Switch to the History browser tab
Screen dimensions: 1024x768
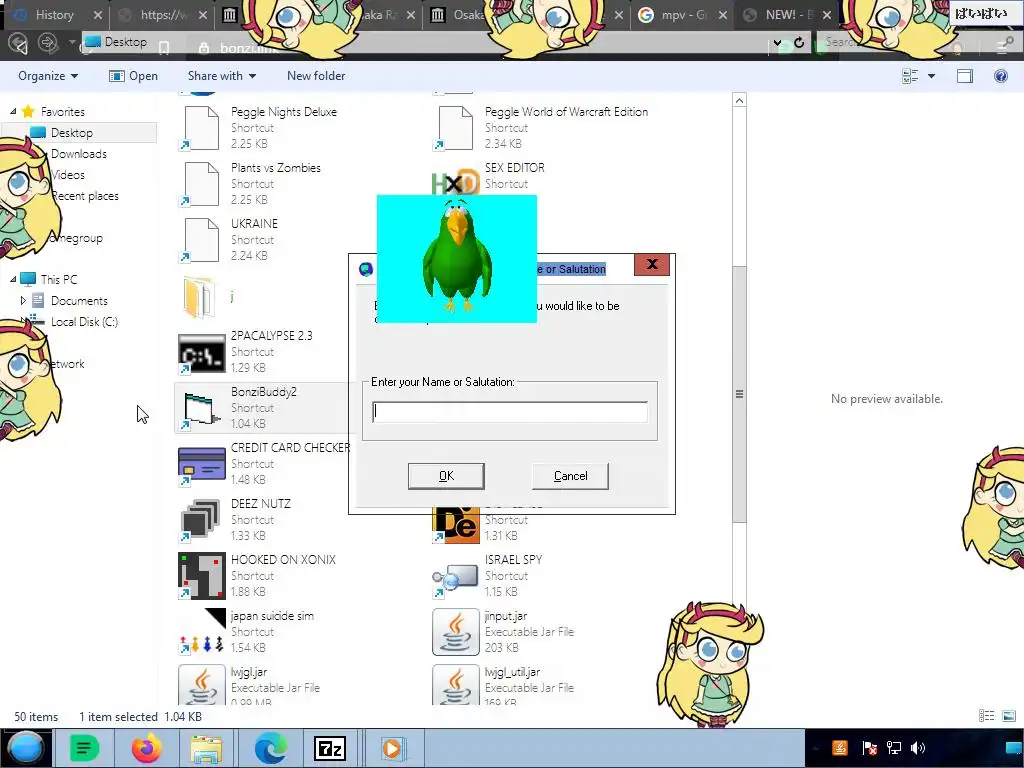(55, 14)
